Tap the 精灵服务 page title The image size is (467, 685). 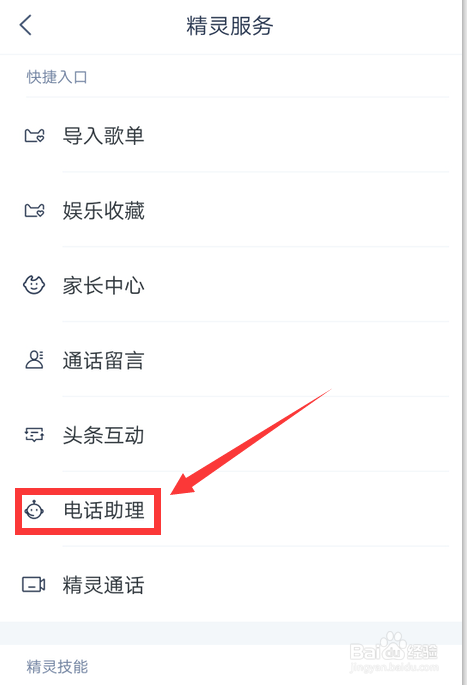point(230,25)
